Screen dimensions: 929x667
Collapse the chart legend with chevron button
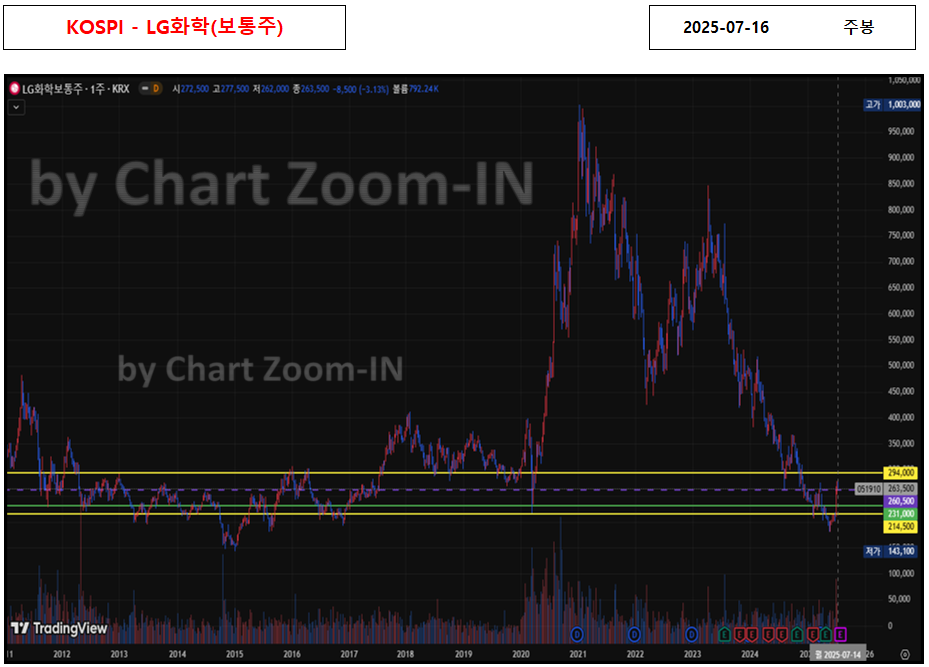16,108
